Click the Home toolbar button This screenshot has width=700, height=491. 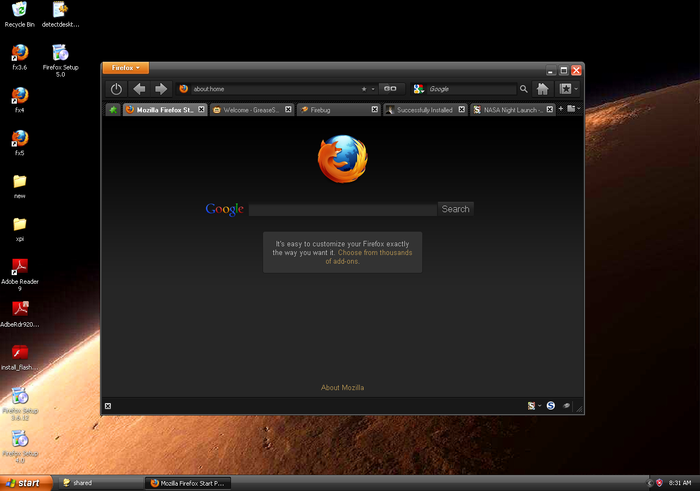[x=542, y=89]
